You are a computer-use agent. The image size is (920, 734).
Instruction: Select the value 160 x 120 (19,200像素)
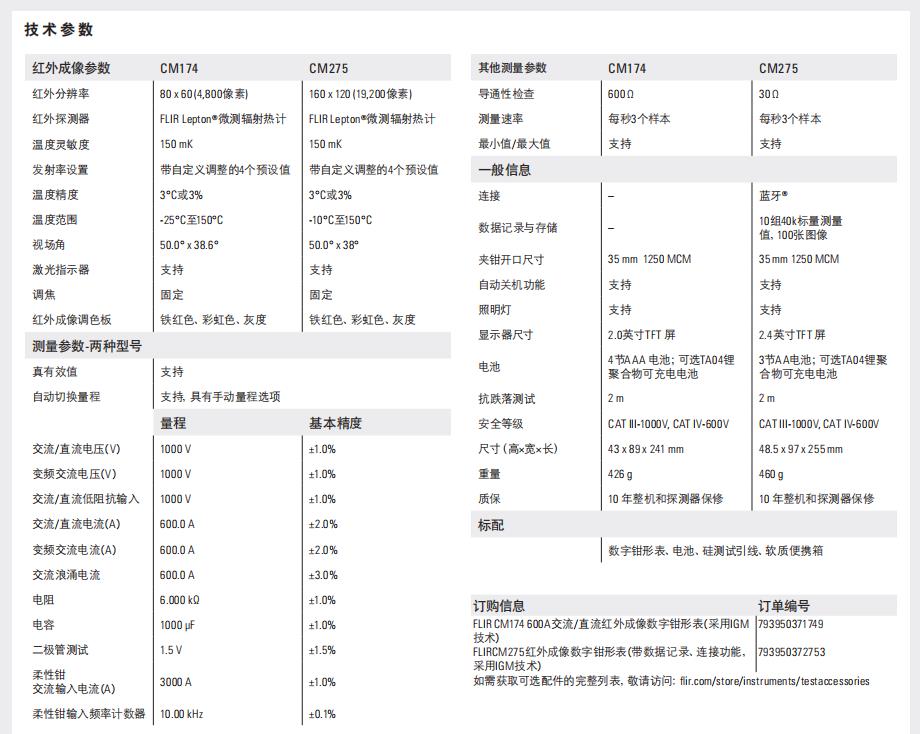tap(360, 94)
